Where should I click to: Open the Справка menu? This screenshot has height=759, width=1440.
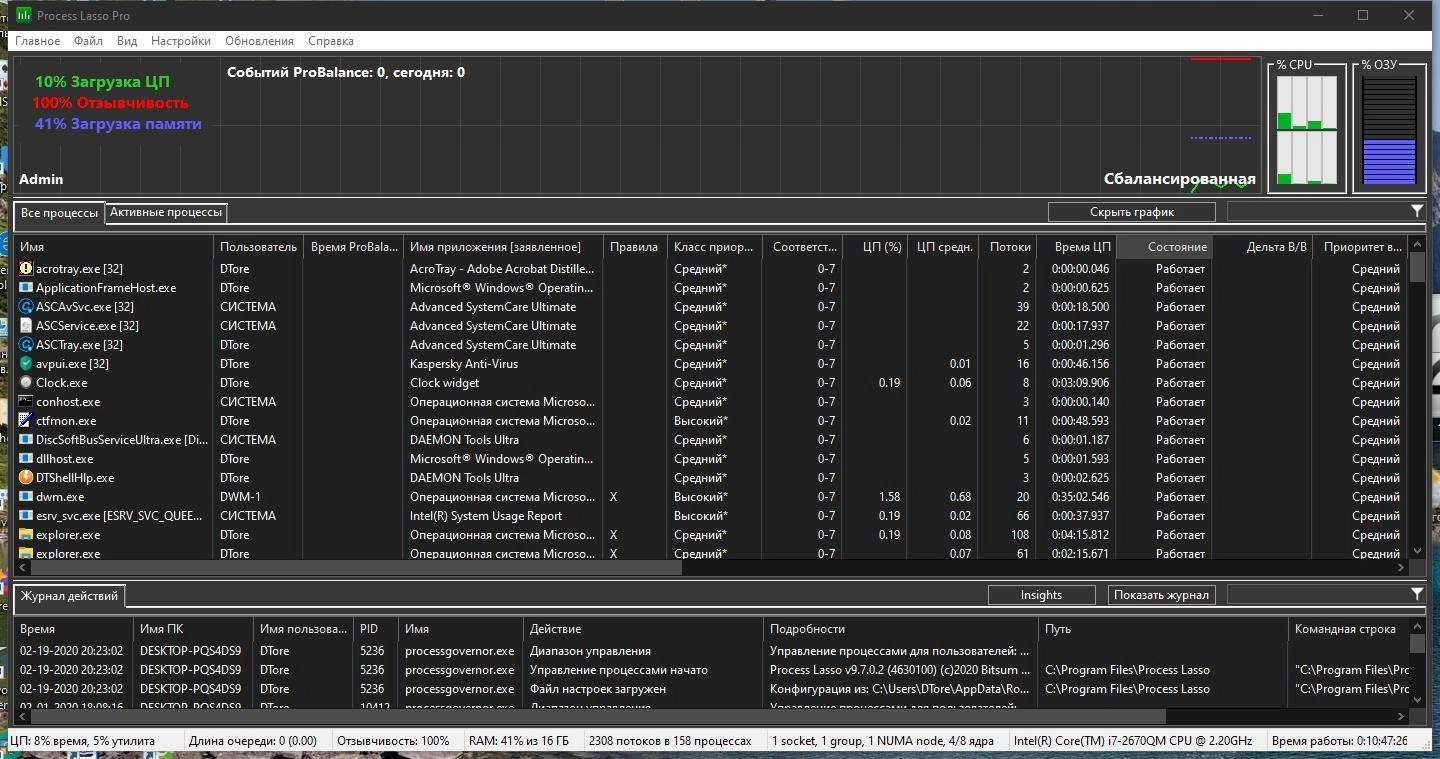331,41
